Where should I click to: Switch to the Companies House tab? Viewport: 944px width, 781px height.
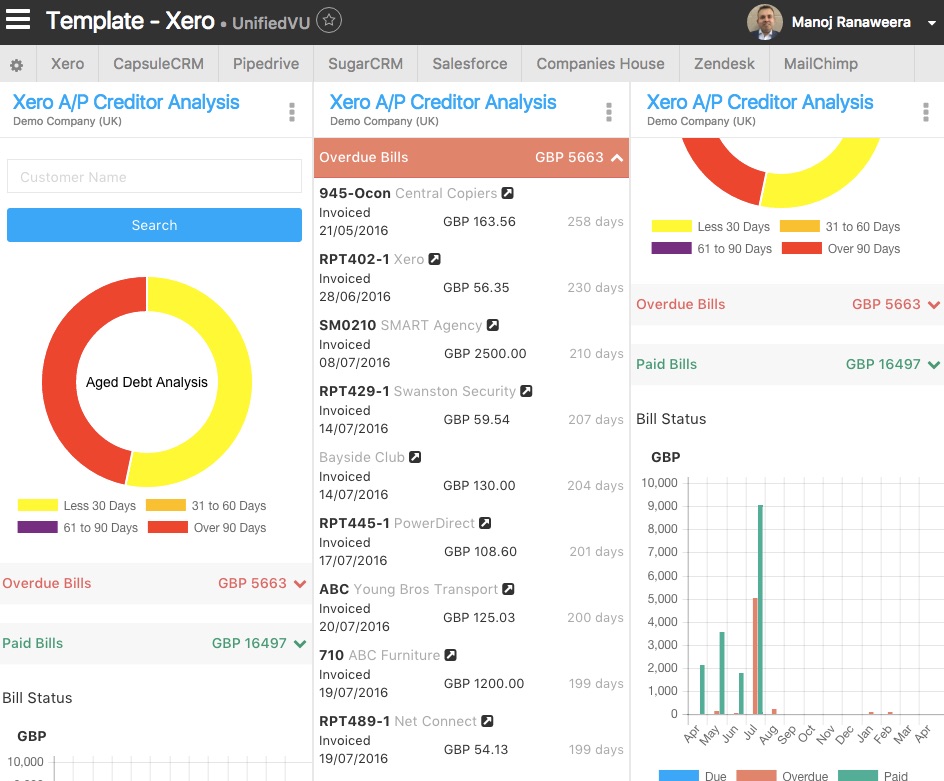pyautogui.click(x=600, y=64)
